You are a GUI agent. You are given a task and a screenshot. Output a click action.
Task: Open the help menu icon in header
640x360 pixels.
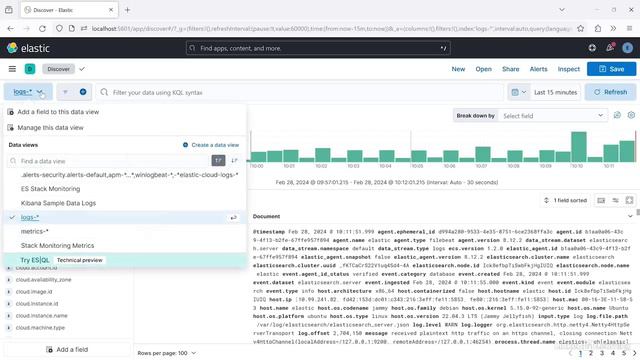click(x=592, y=48)
